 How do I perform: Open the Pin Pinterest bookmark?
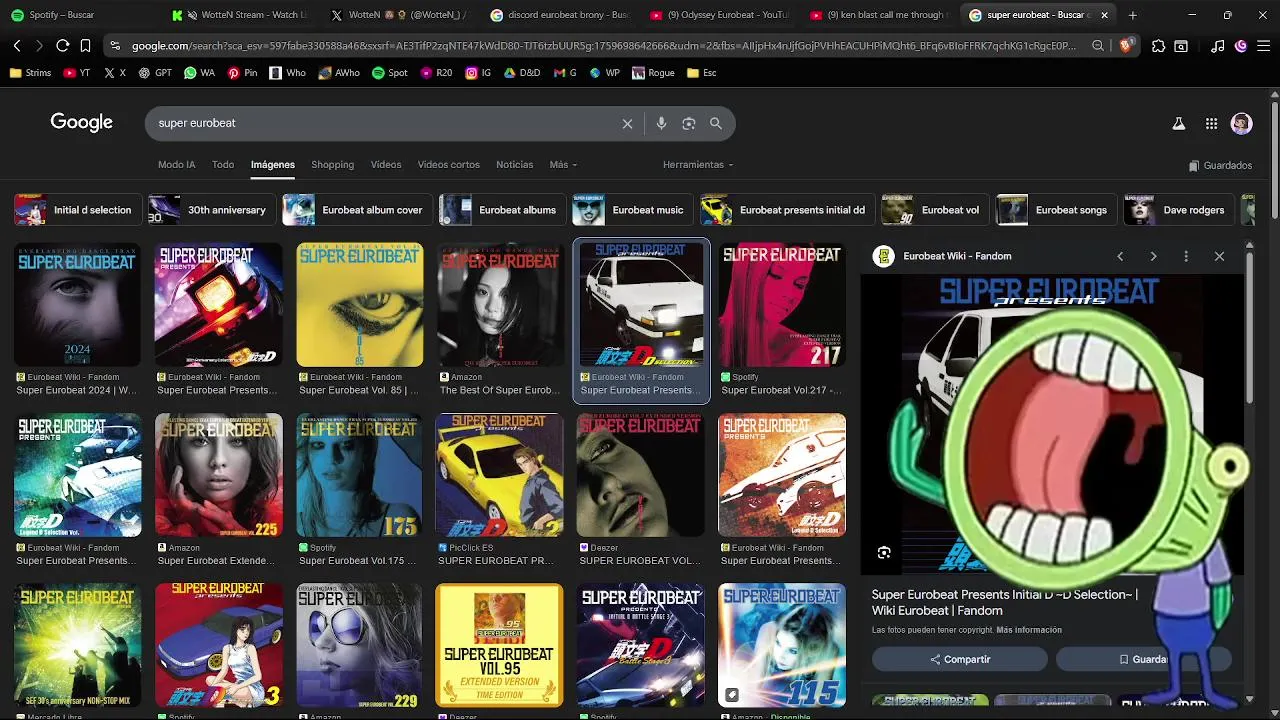coord(242,73)
